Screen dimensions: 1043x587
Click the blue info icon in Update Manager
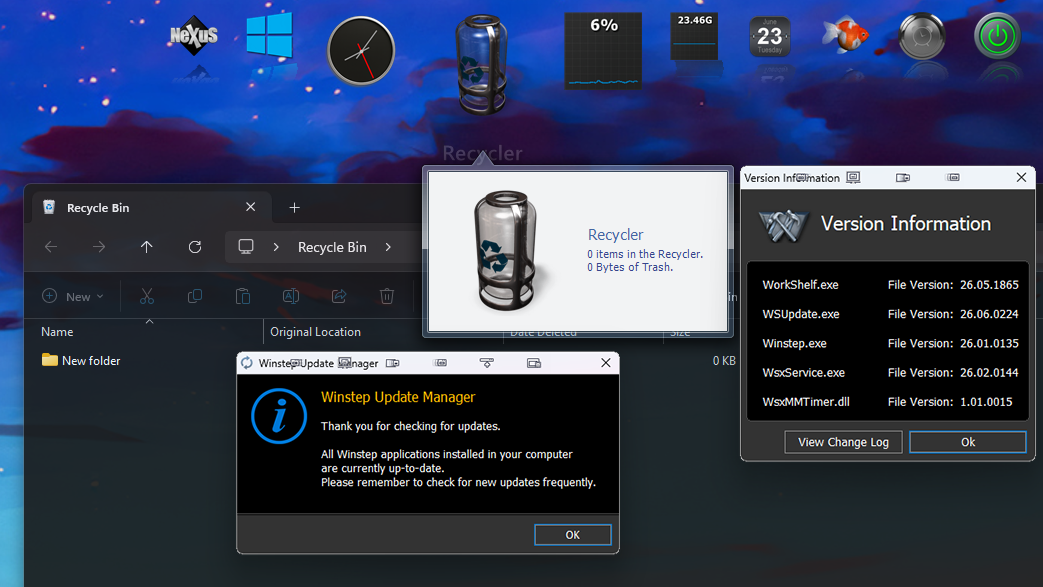click(x=279, y=416)
